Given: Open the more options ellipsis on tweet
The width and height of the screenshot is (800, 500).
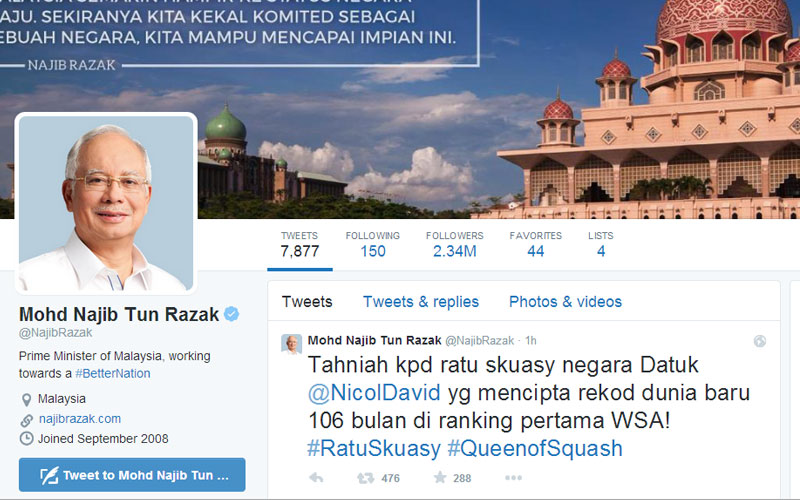Looking at the screenshot, I should click(513, 478).
